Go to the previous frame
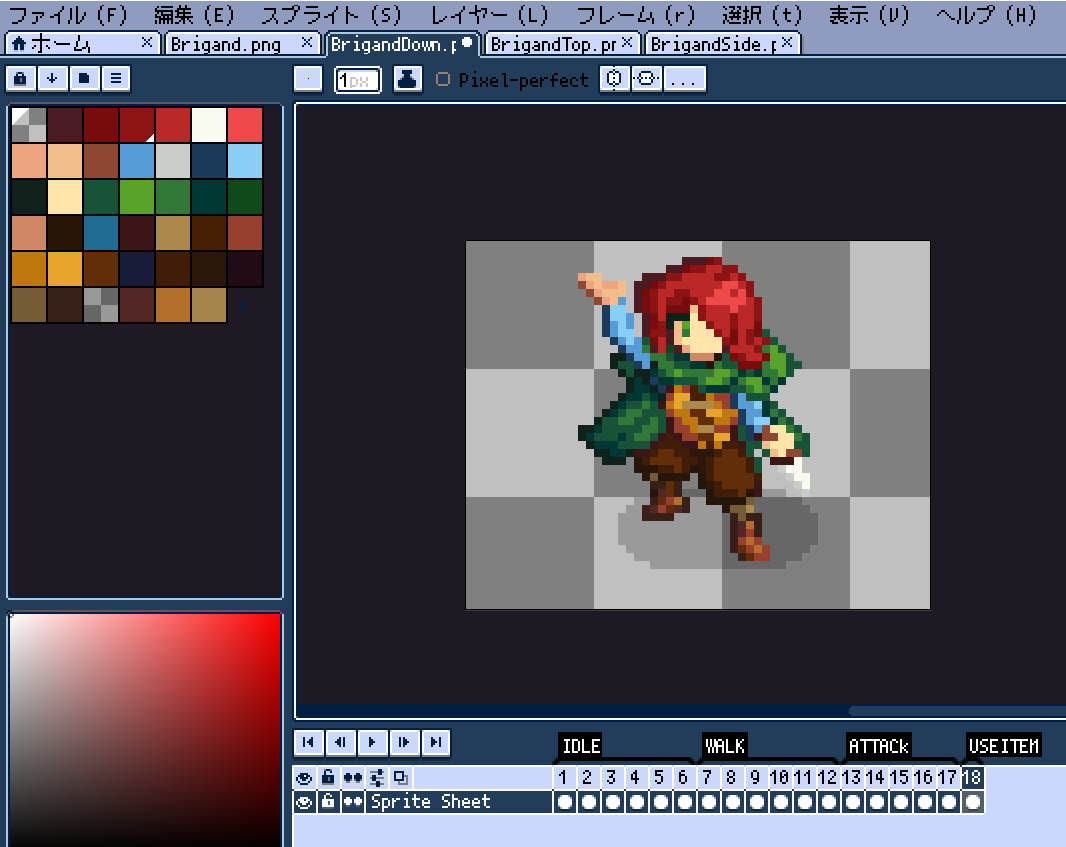The width and height of the screenshot is (1066, 847). tap(340, 742)
